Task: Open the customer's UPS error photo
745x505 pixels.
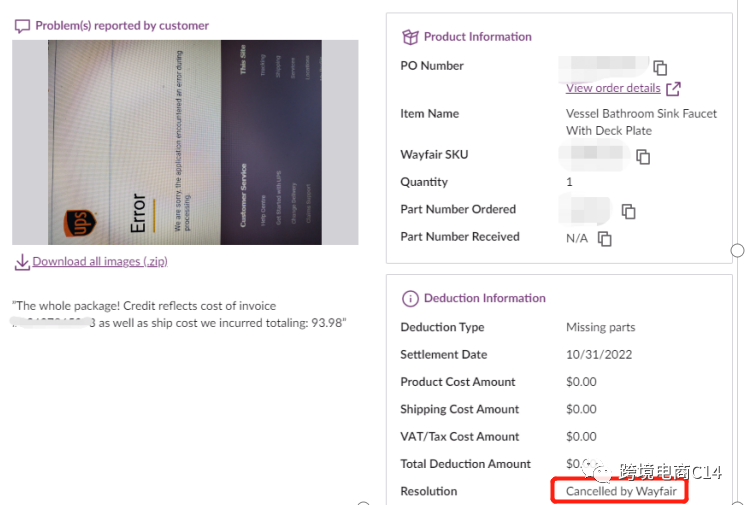Action: pyautogui.click(x=185, y=142)
